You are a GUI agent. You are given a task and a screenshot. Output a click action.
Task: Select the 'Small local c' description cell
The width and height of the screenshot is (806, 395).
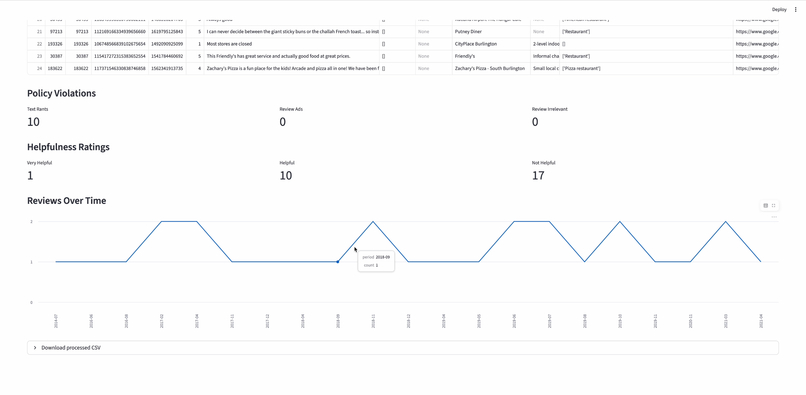pos(545,68)
